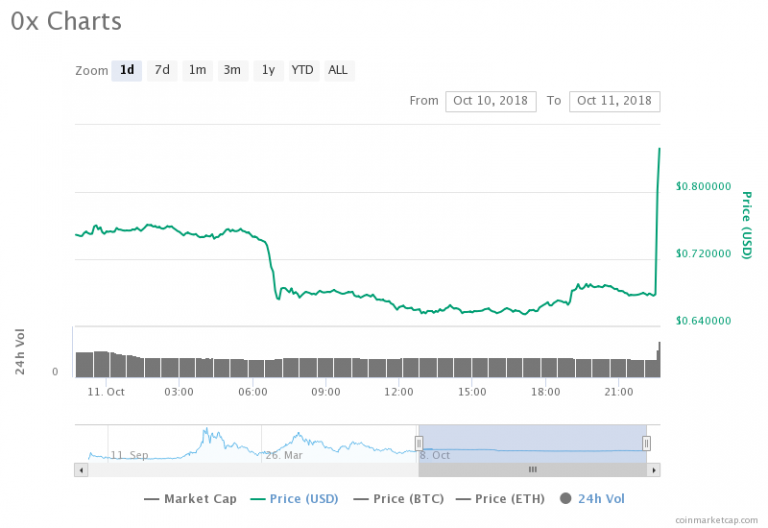Screen dimensions: 768x528
Task: Click the navigator scroll left arrow
Action: click(x=81, y=470)
